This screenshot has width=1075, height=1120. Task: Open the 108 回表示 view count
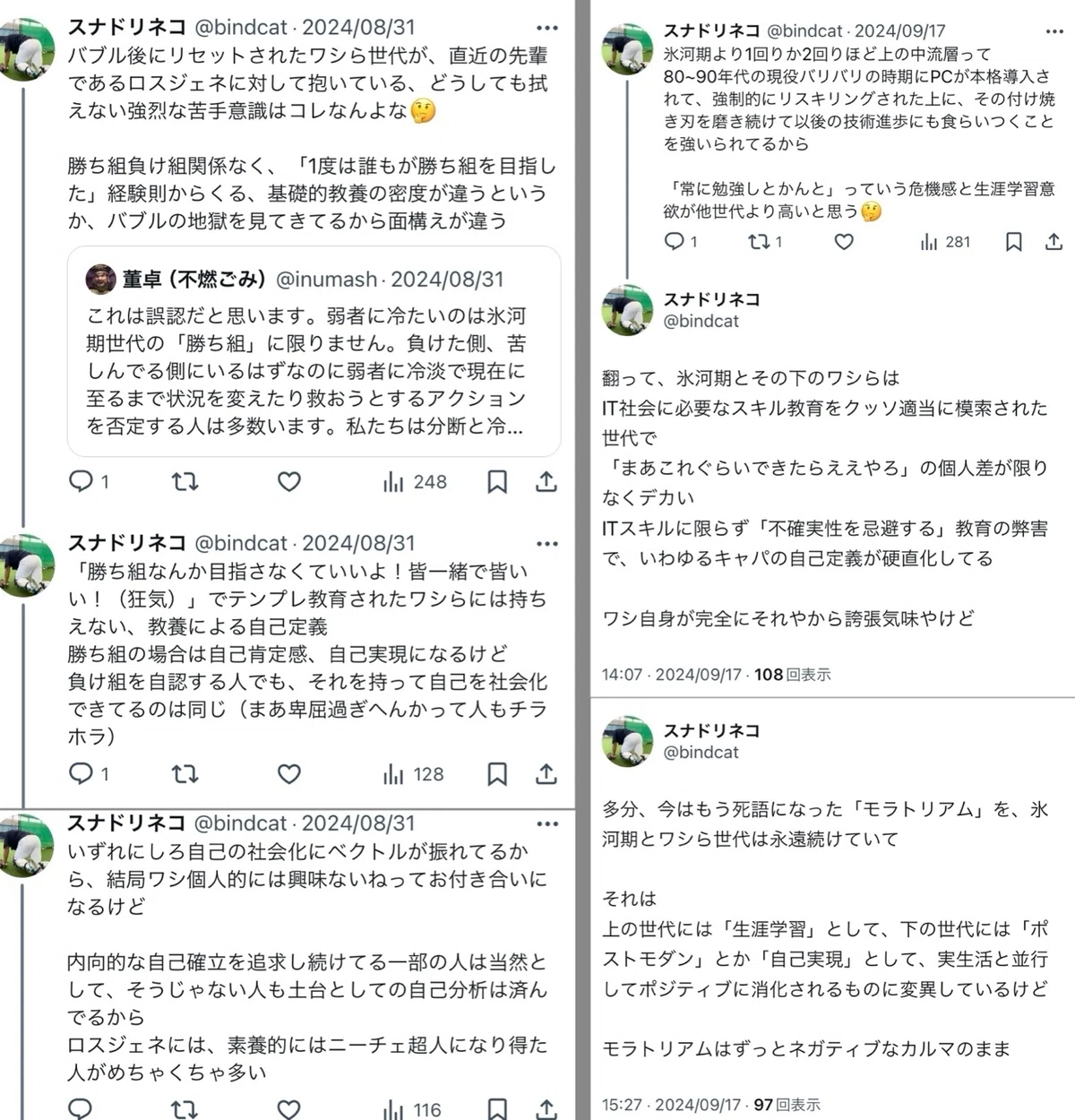coord(793,675)
